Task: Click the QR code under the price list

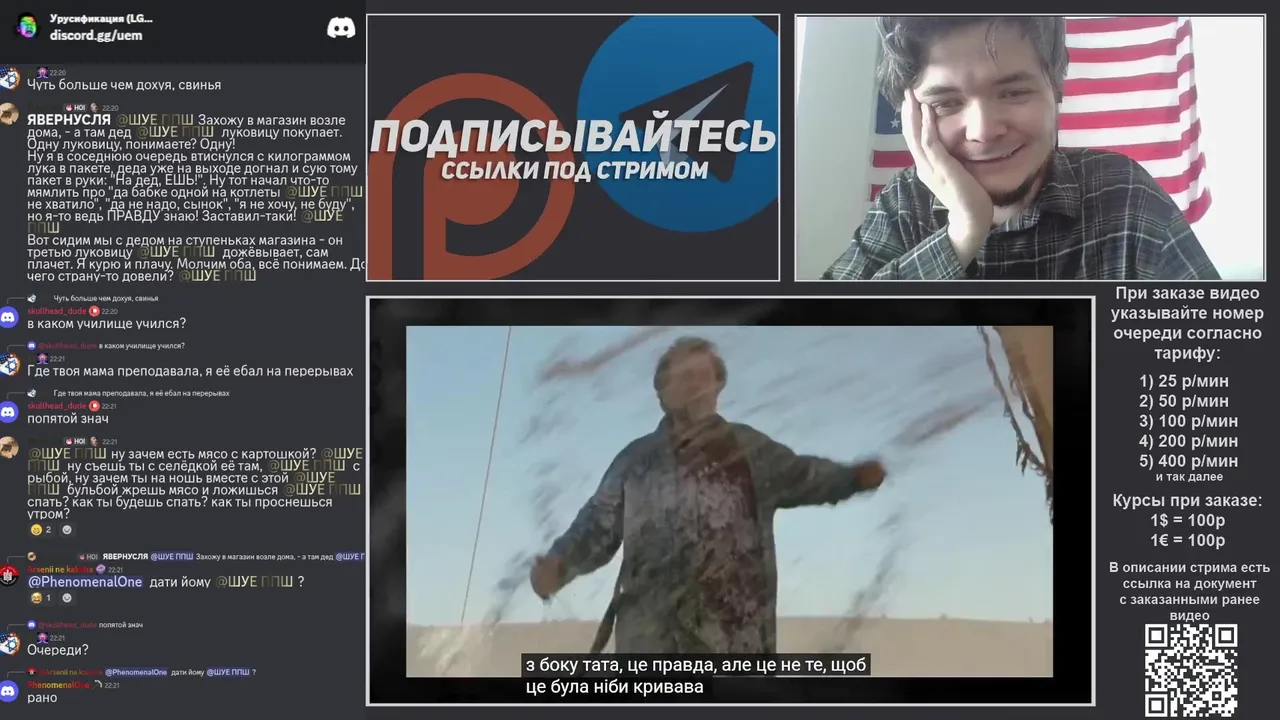Action: [1191, 671]
